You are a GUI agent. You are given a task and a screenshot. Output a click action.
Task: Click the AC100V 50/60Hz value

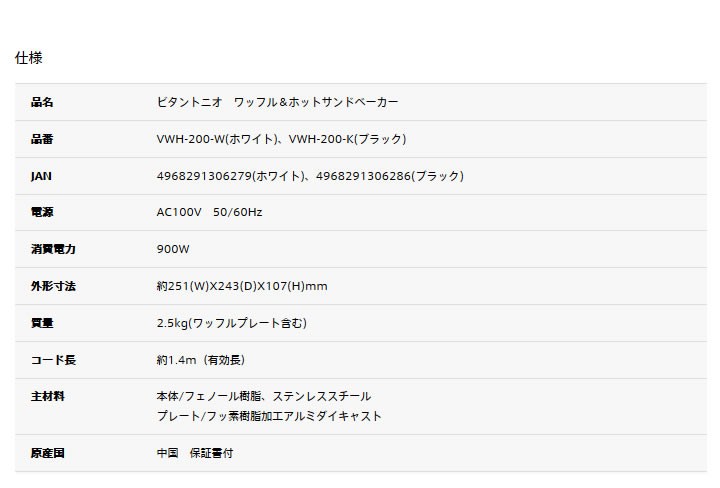point(209,212)
